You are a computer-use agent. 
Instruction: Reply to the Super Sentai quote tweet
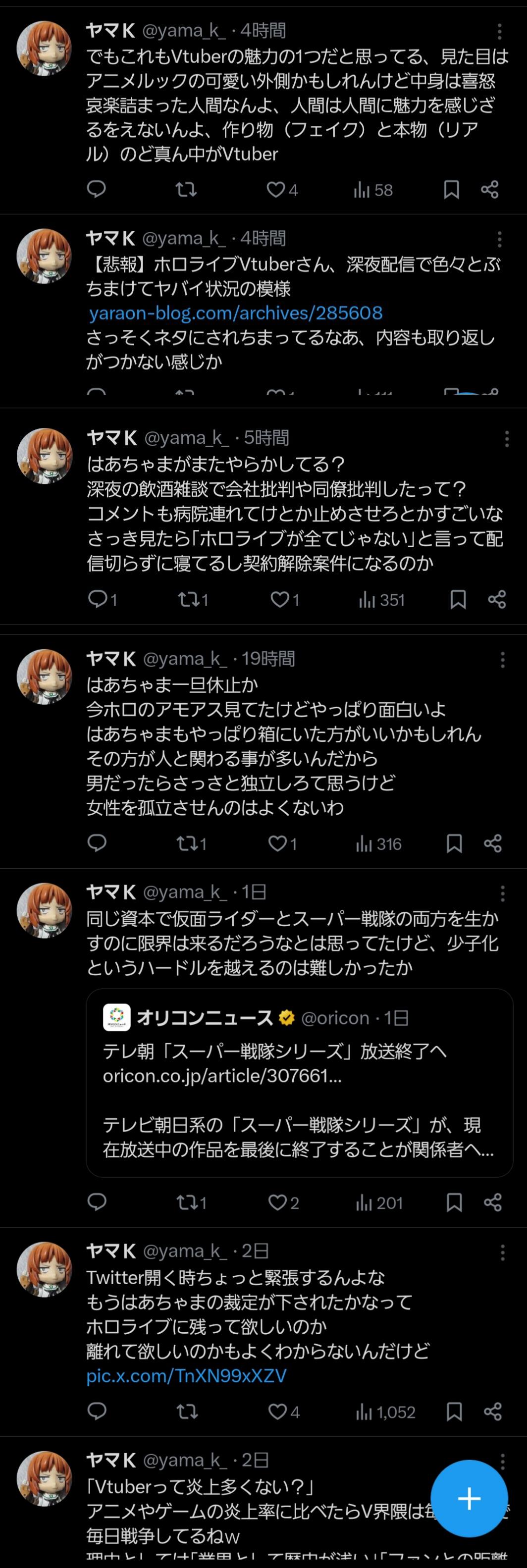click(97, 1202)
